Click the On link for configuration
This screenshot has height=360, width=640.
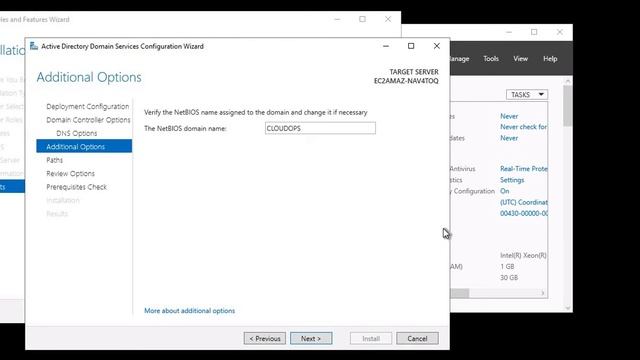[504, 191]
